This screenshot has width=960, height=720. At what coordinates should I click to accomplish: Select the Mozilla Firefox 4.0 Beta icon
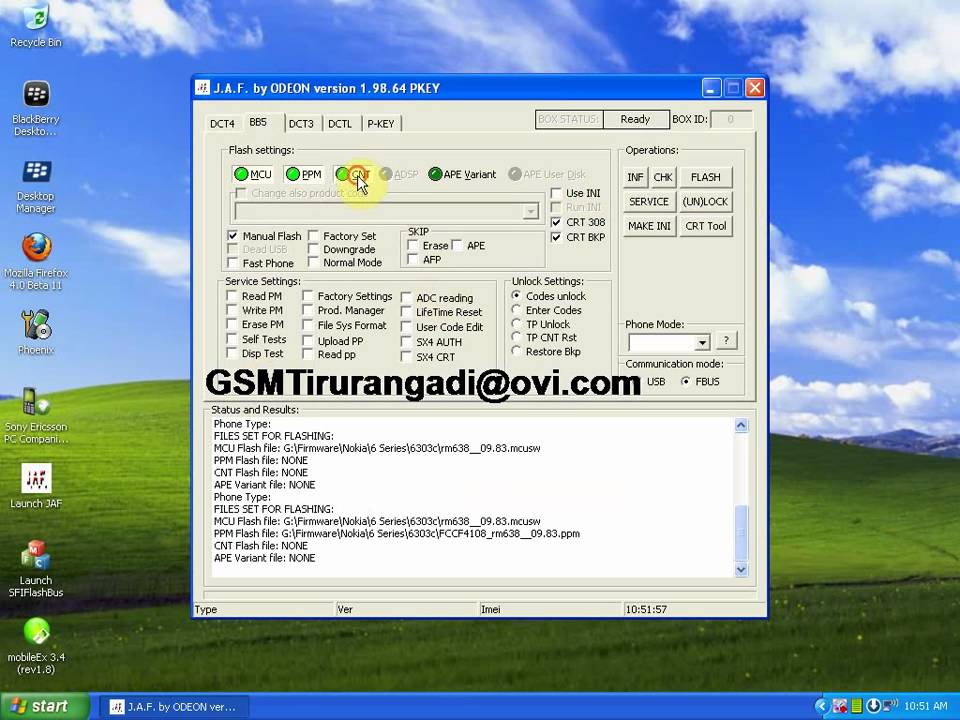point(36,261)
